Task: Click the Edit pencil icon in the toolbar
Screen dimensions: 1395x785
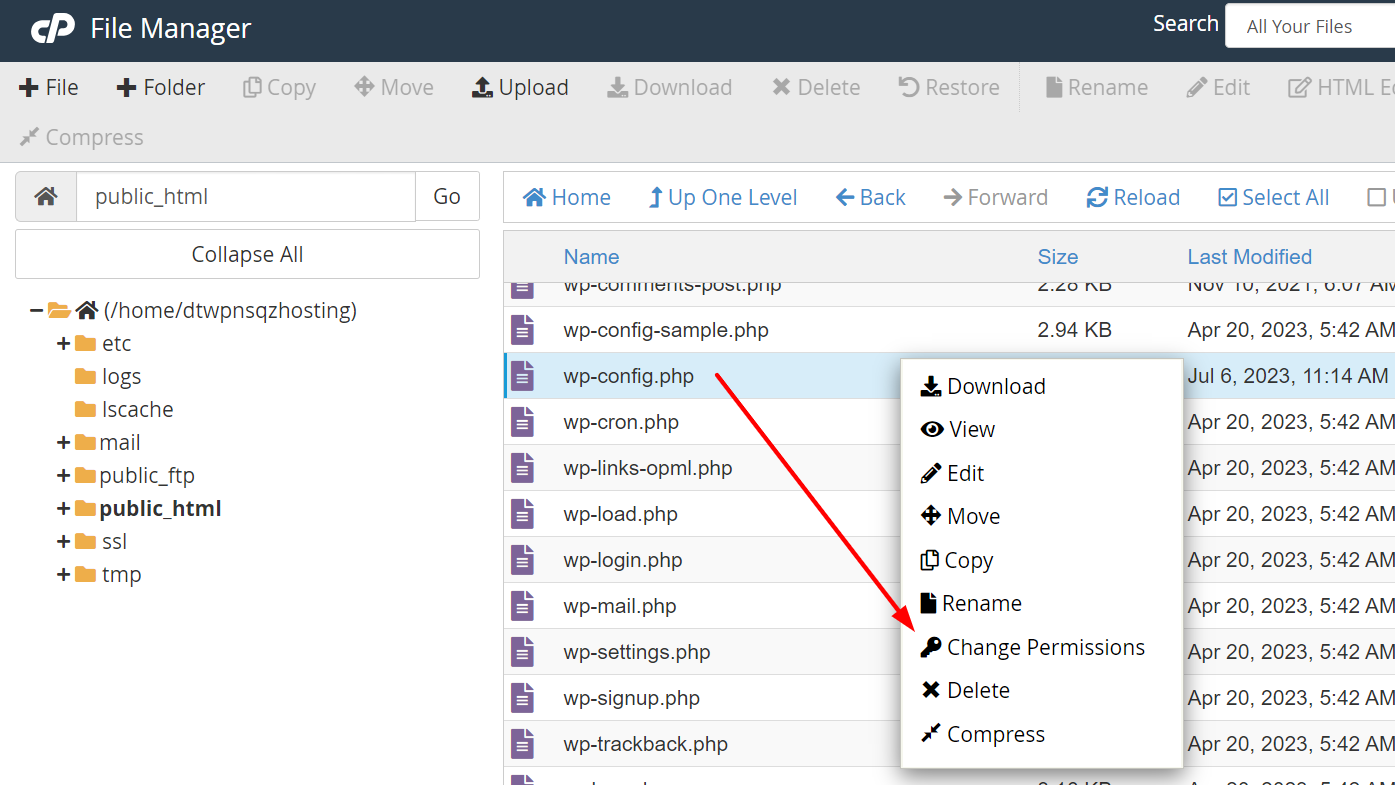Action: [1218, 87]
